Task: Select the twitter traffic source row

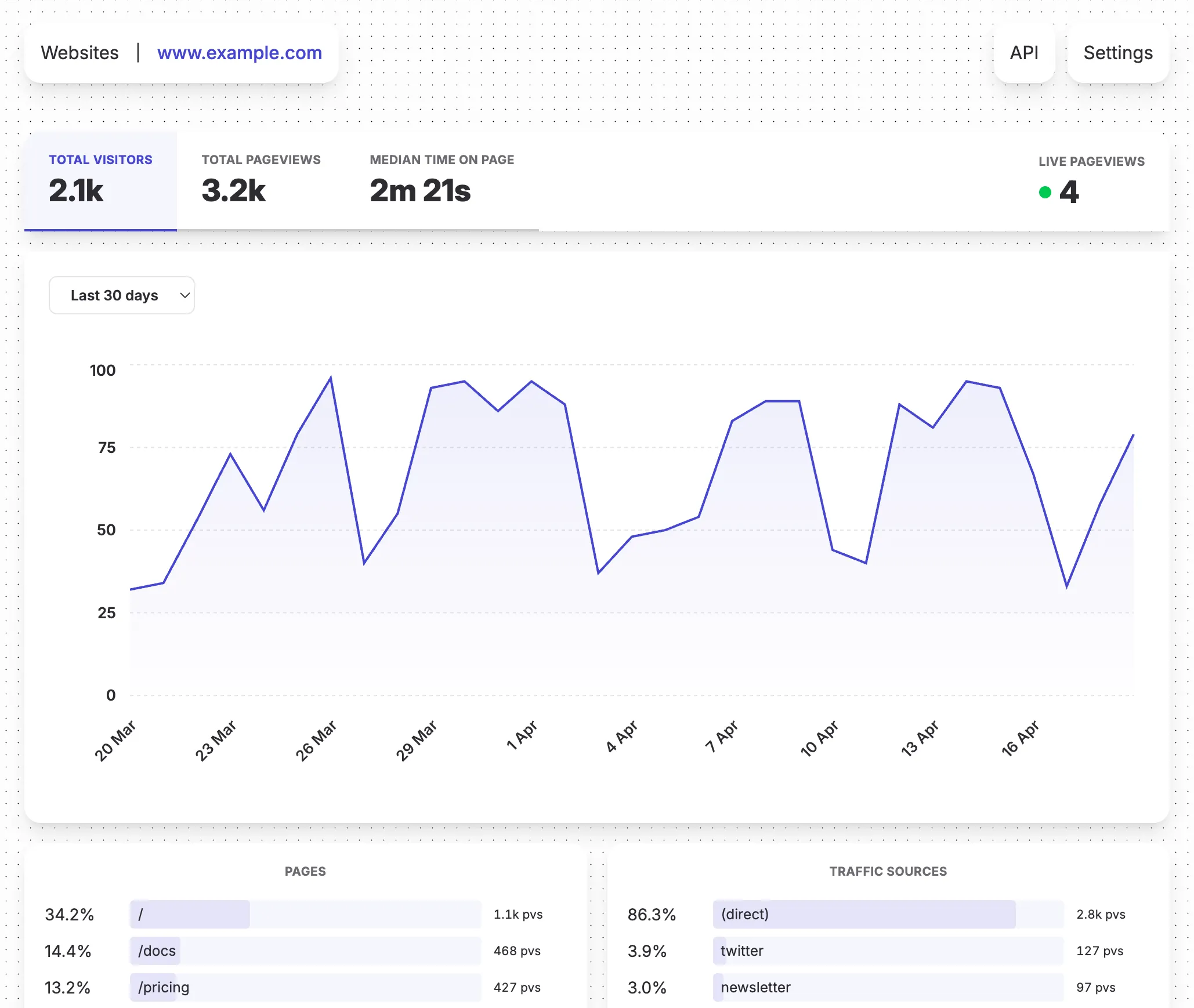Action: coord(888,951)
